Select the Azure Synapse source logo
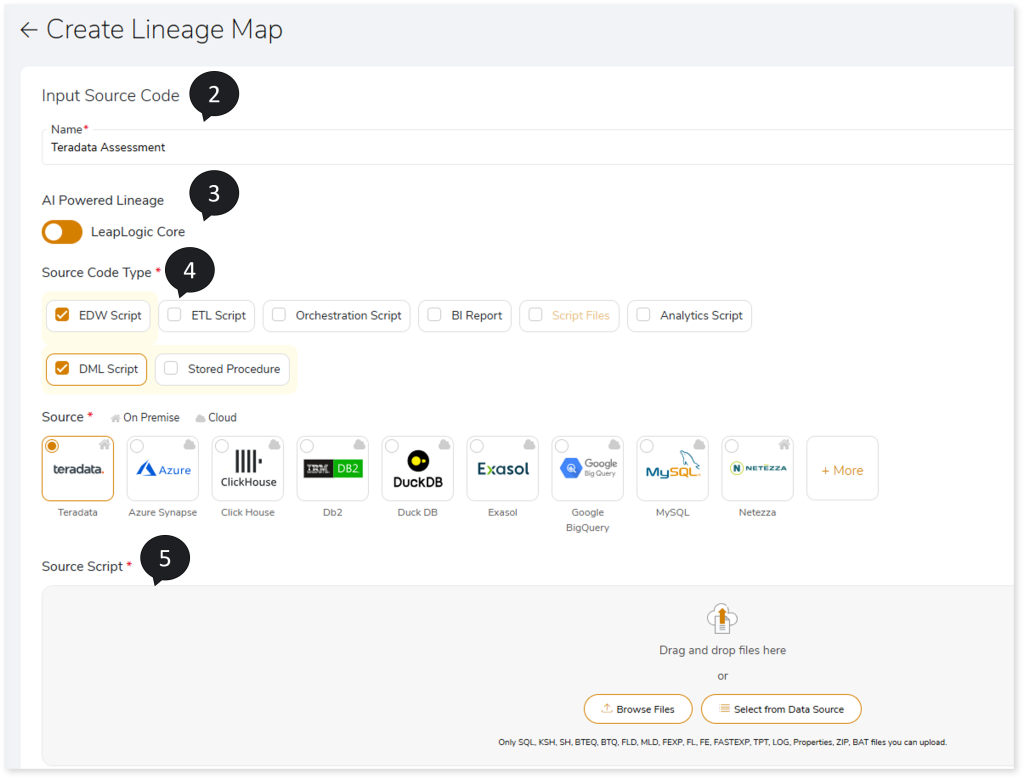Screen dimensions: 1024x779 pos(163,469)
